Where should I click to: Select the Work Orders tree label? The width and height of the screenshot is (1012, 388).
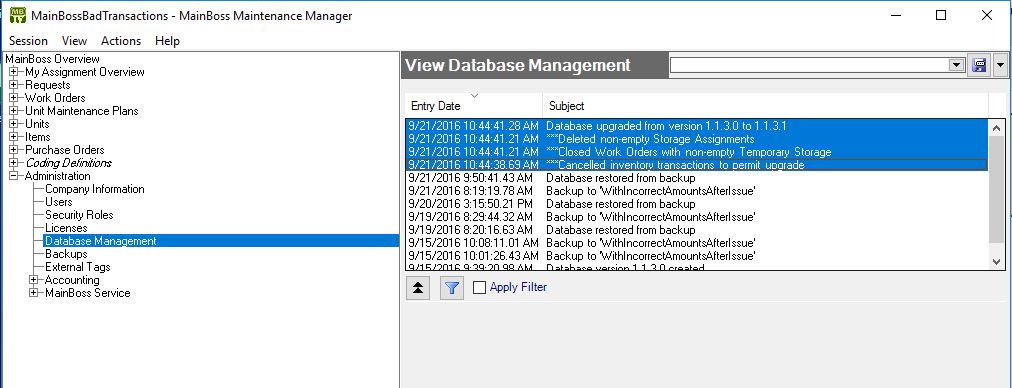click(55, 97)
